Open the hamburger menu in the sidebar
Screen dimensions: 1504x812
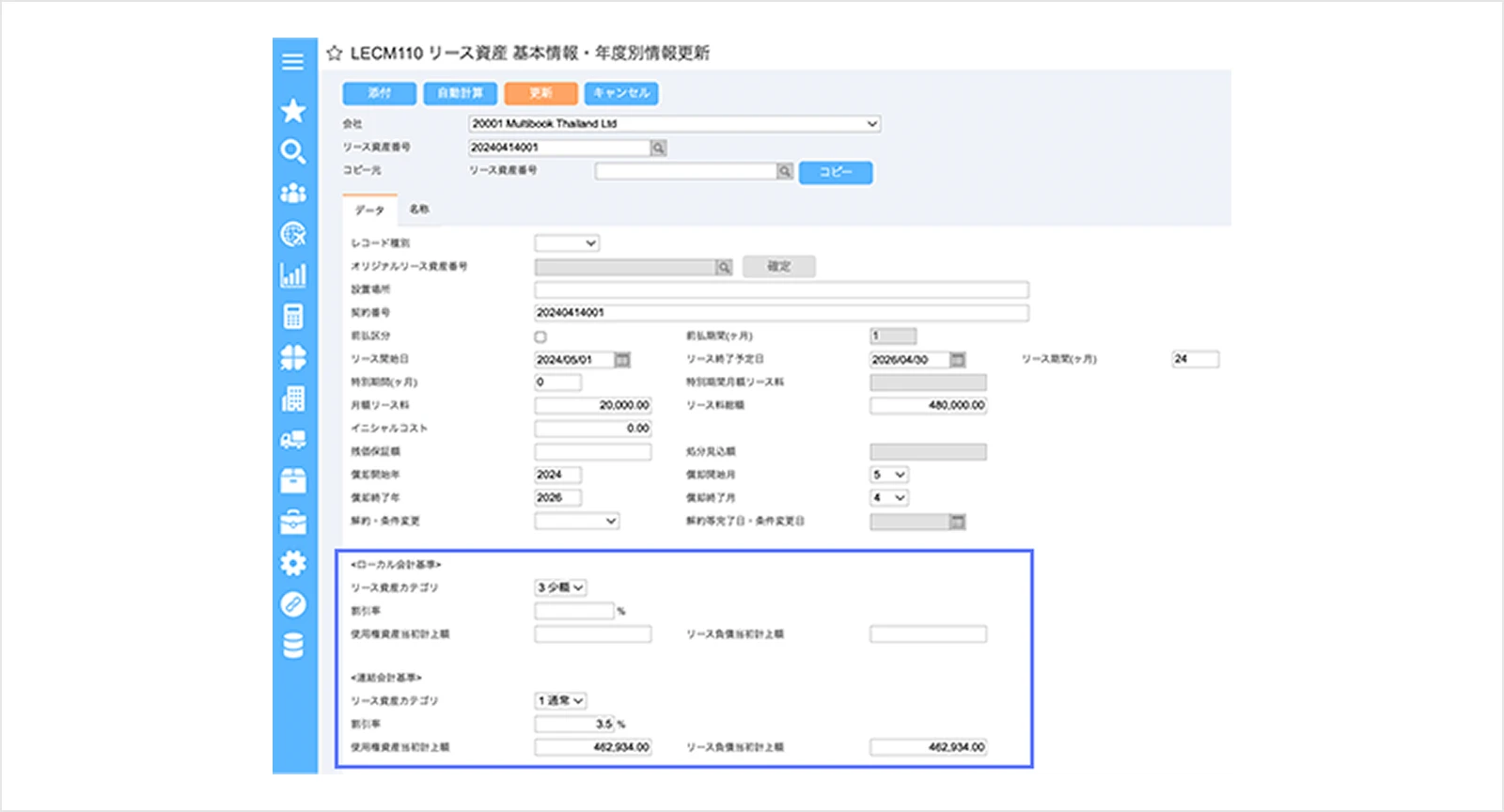pos(293,62)
